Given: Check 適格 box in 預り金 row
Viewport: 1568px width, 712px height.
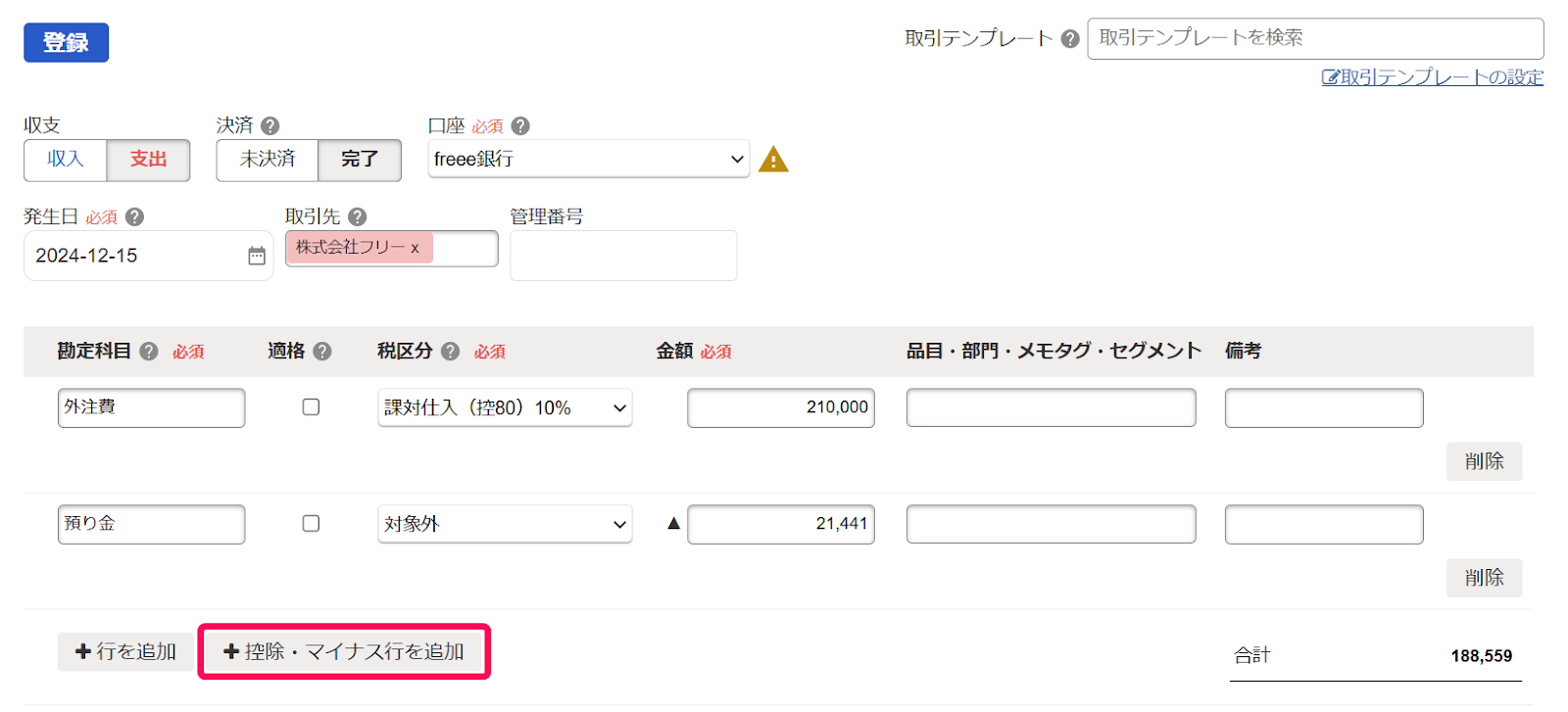Looking at the screenshot, I should [x=311, y=523].
